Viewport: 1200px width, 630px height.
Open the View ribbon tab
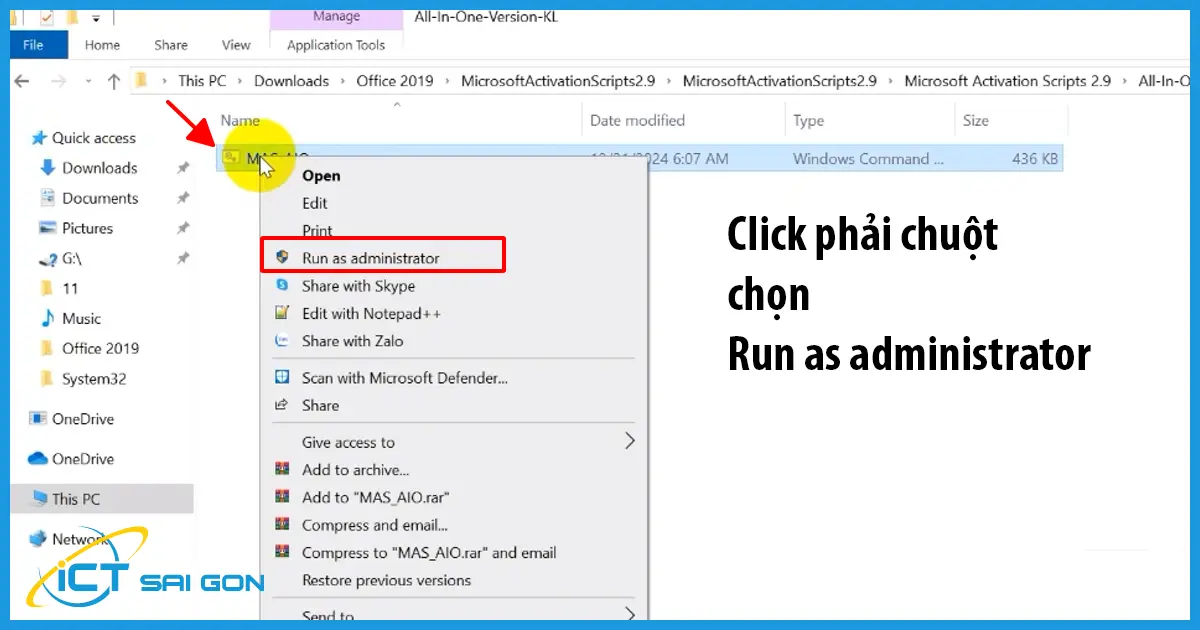[x=236, y=44]
